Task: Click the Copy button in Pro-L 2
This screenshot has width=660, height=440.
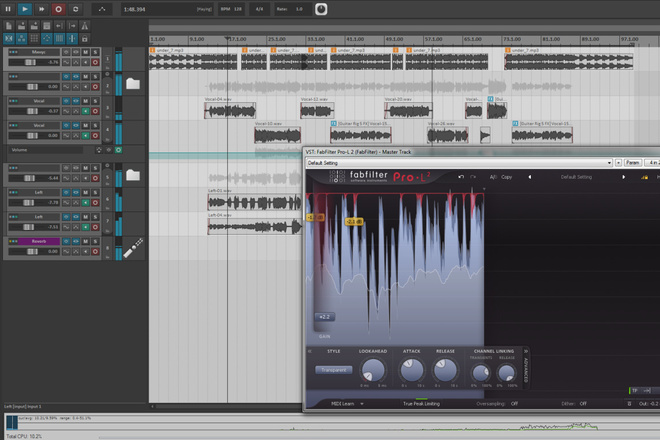Action: [x=506, y=177]
